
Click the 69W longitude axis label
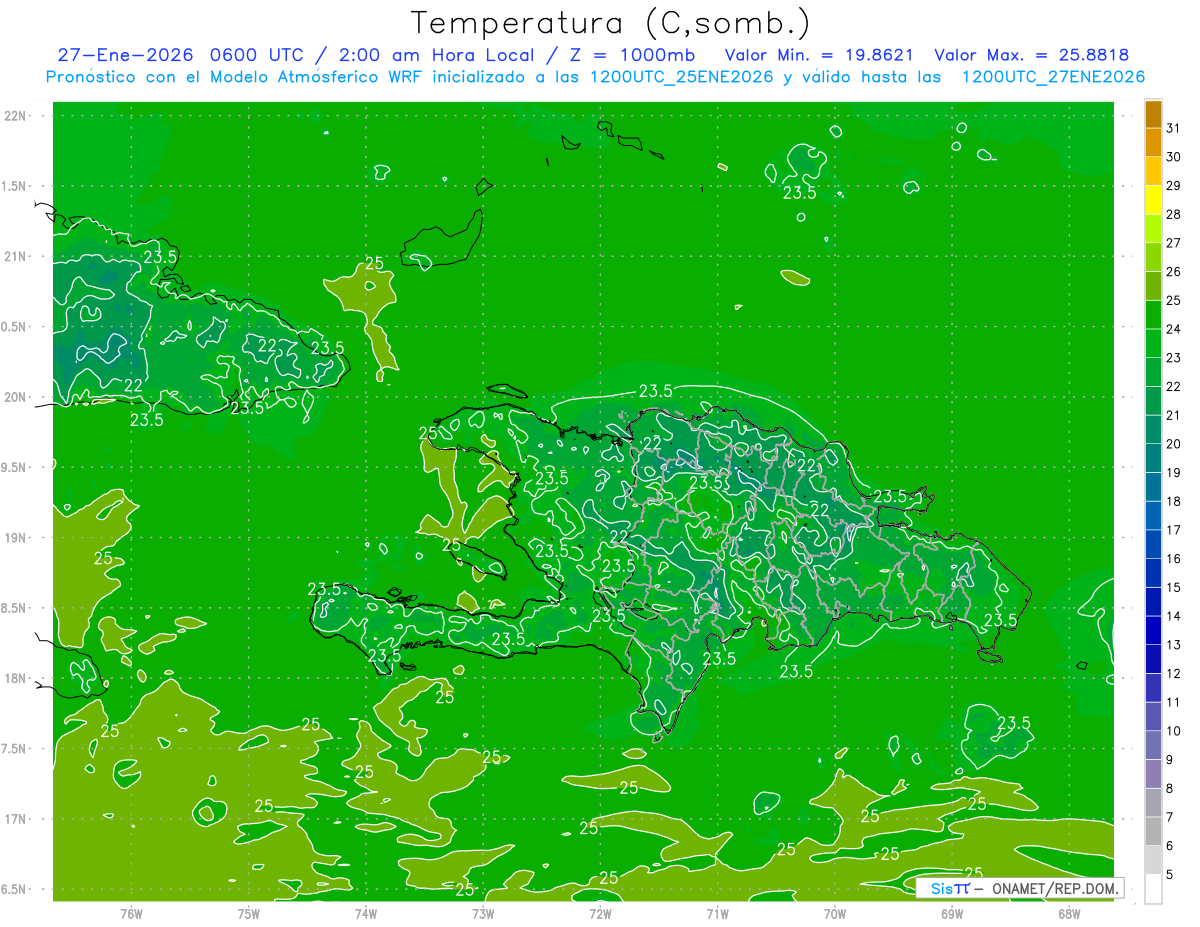point(952,913)
